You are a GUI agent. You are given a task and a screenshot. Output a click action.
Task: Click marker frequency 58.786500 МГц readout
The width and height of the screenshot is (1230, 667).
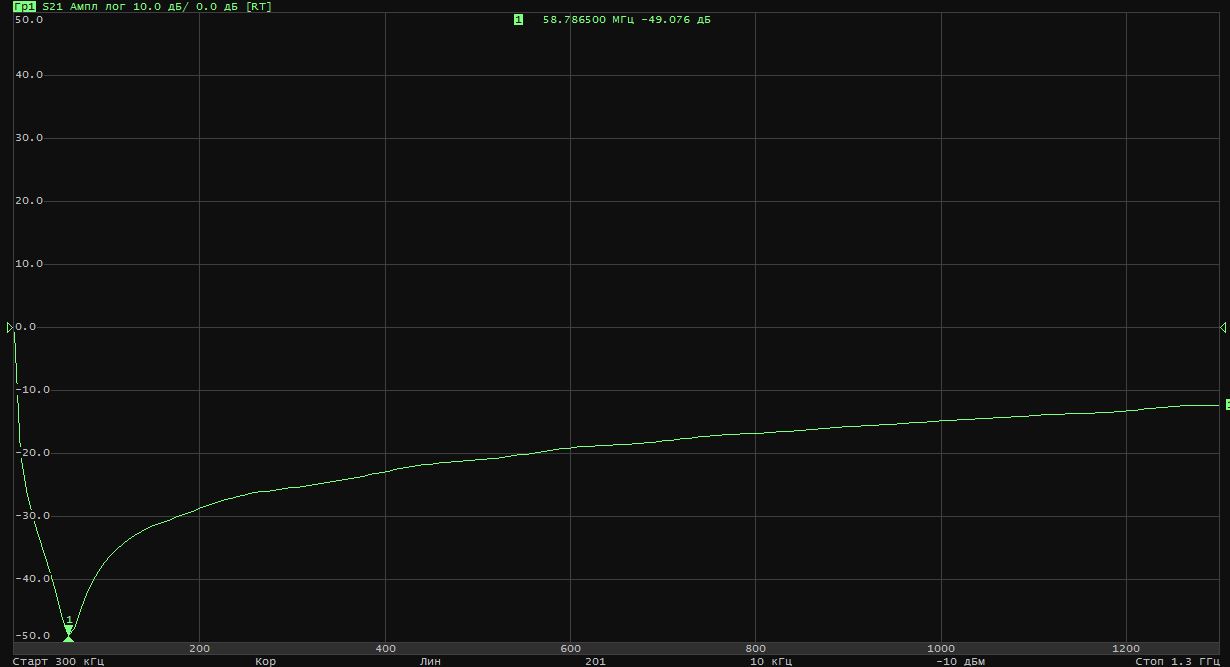pyautogui.click(x=589, y=19)
